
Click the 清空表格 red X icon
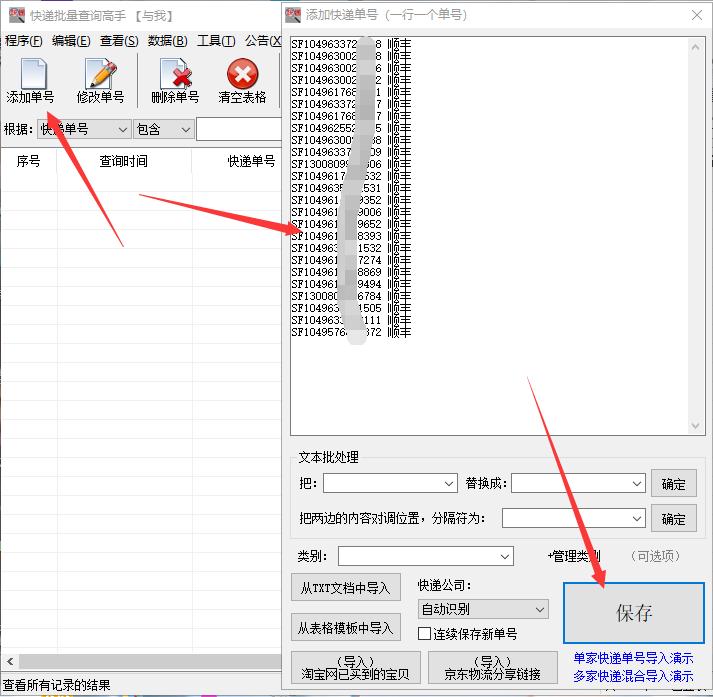(242, 81)
